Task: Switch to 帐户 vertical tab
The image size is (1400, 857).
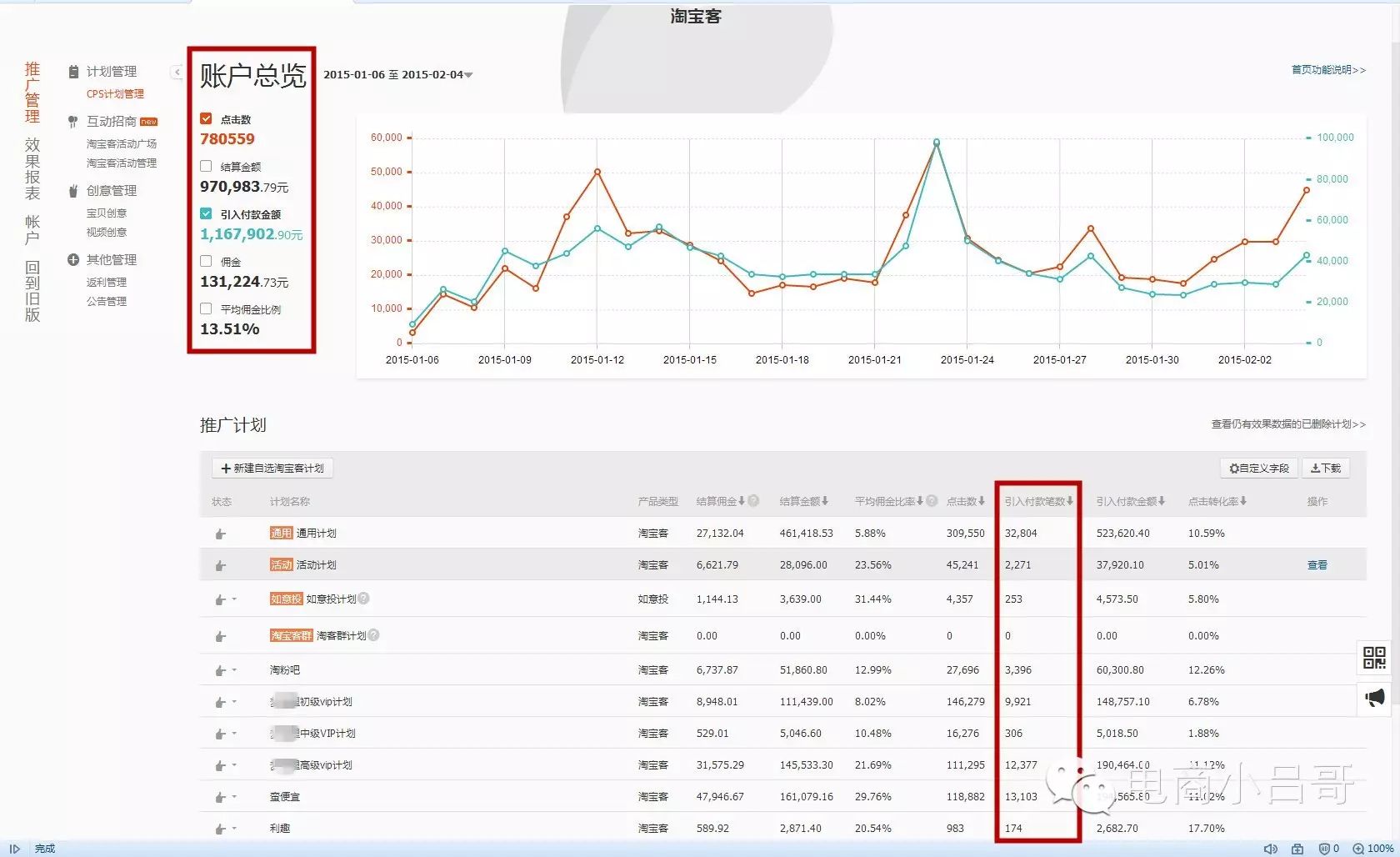Action: (x=32, y=230)
